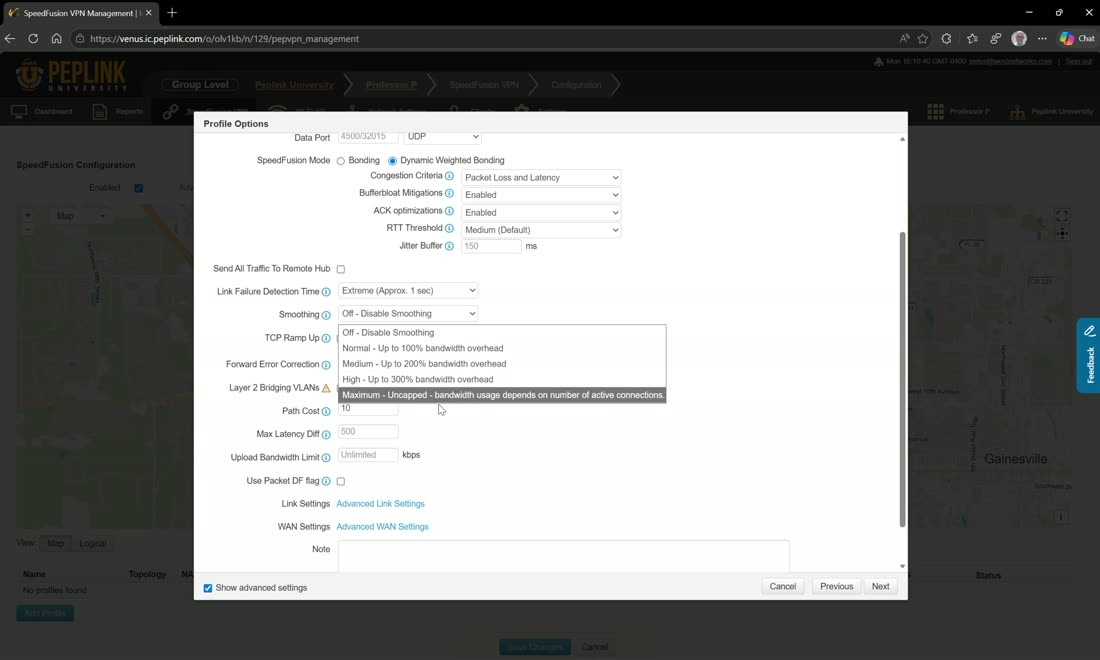Viewport: 1100px width, 660px height.
Task: Click the Cancel button in Profile Options
Action: (x=783, y=586)
